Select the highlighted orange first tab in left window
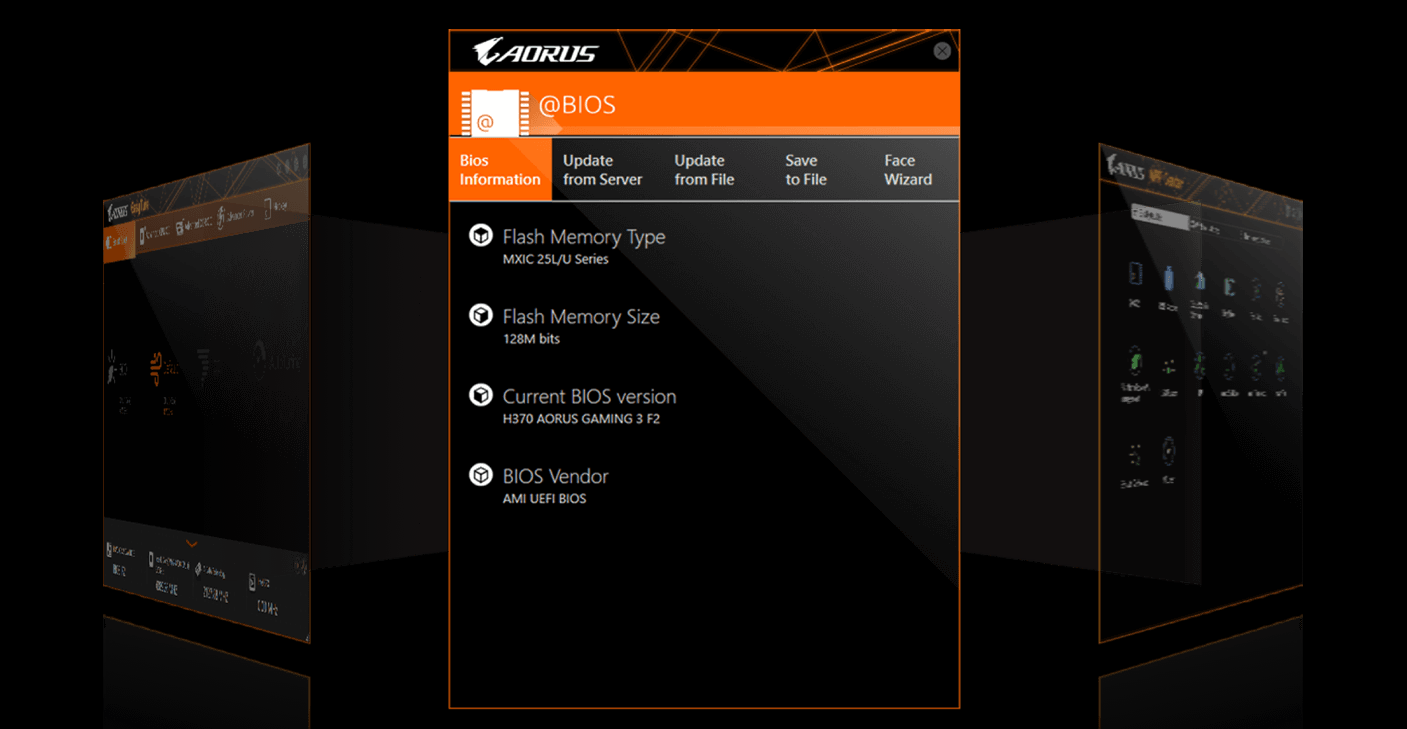Image resolution: width=1407 pixels, height=729 pixels. [118, 242]
